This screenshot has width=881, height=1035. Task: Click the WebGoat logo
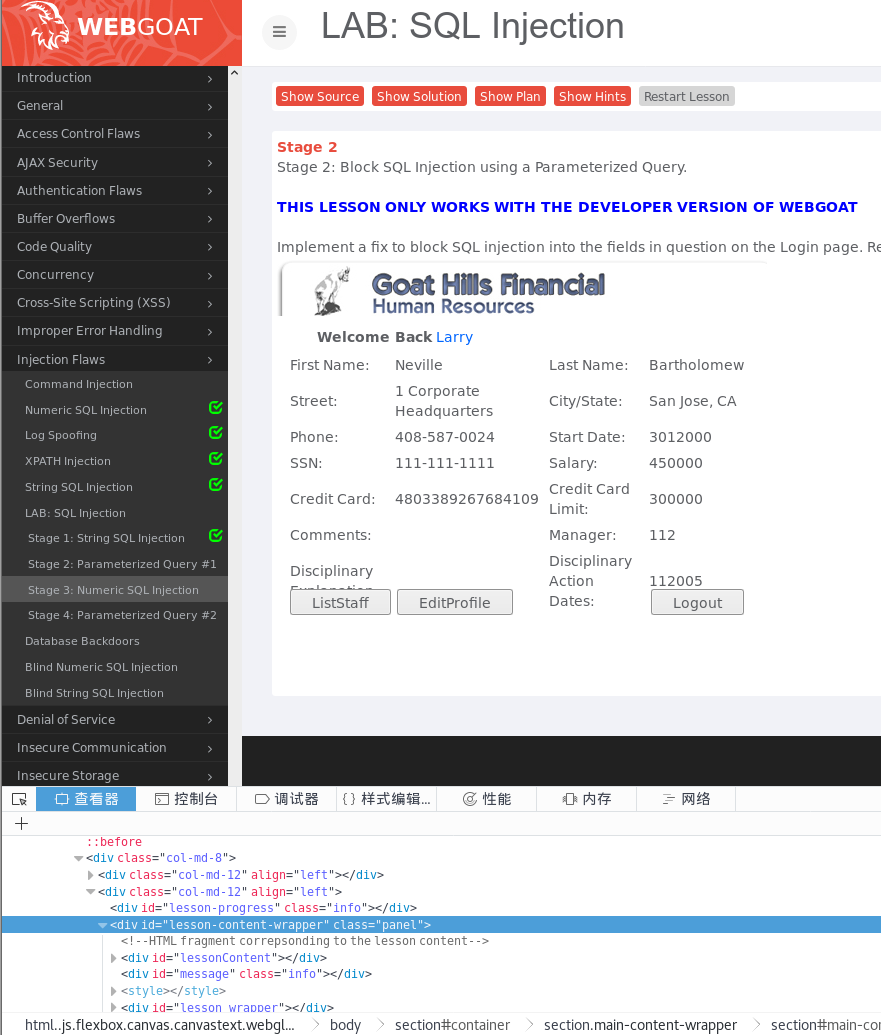tap(121, 32)
